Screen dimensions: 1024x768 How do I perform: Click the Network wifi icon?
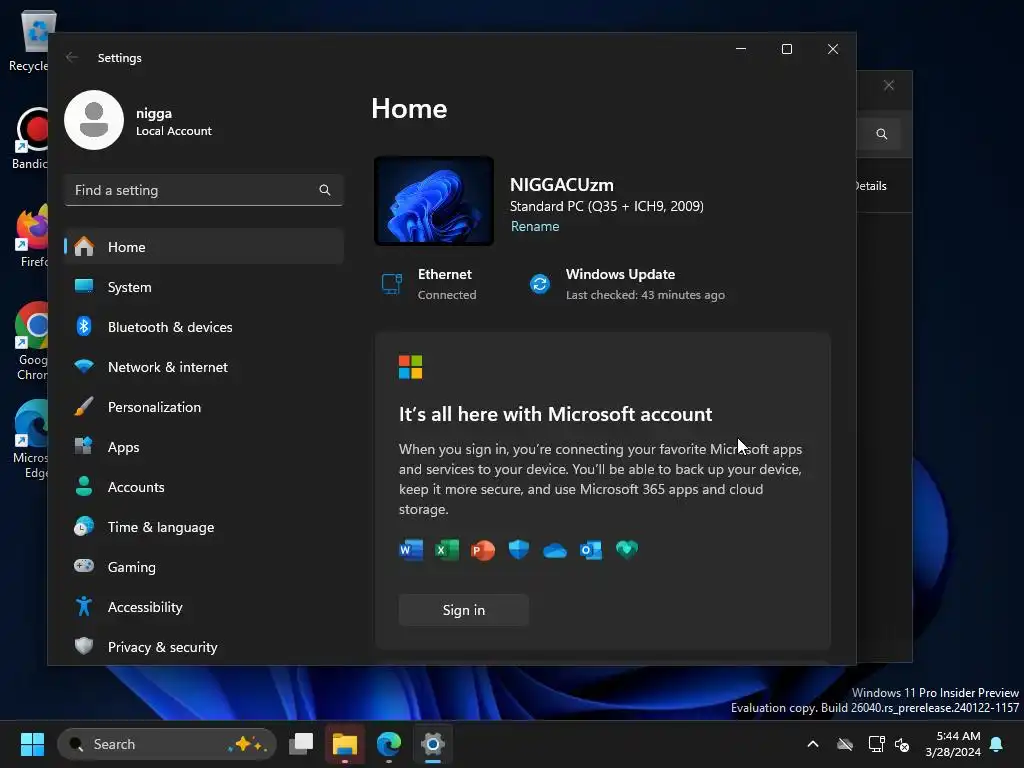[x=84, y=366]
